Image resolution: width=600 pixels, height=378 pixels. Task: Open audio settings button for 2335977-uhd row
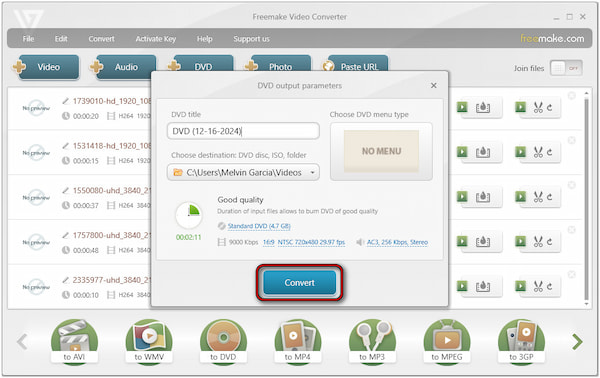[479, 286]
